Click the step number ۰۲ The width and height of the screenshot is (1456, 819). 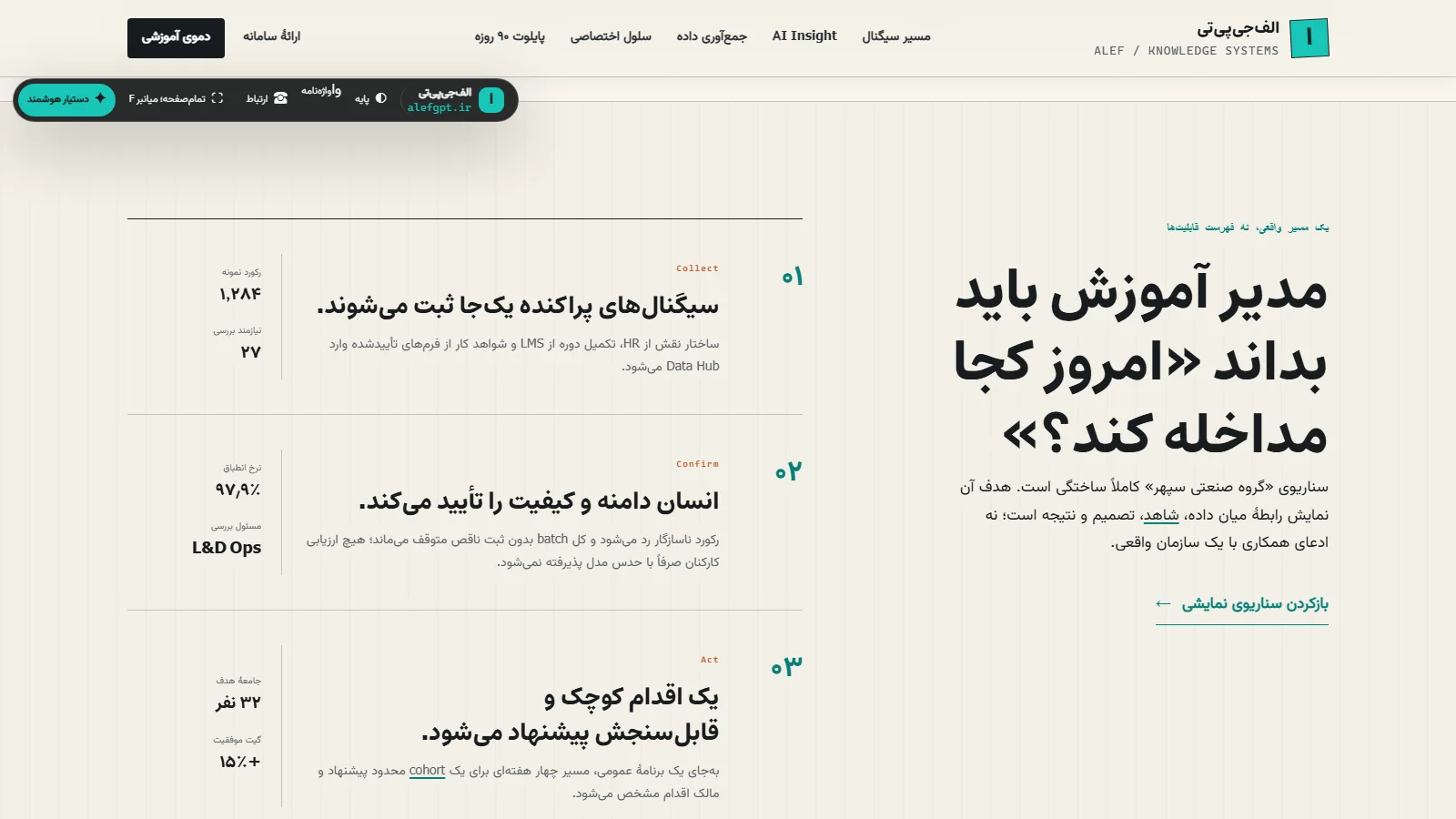788,471
